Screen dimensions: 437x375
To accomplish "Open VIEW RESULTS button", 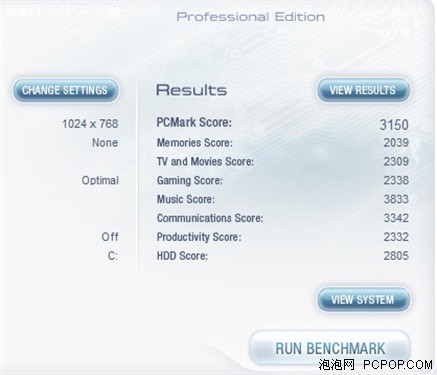I will [x=363, y=90].
